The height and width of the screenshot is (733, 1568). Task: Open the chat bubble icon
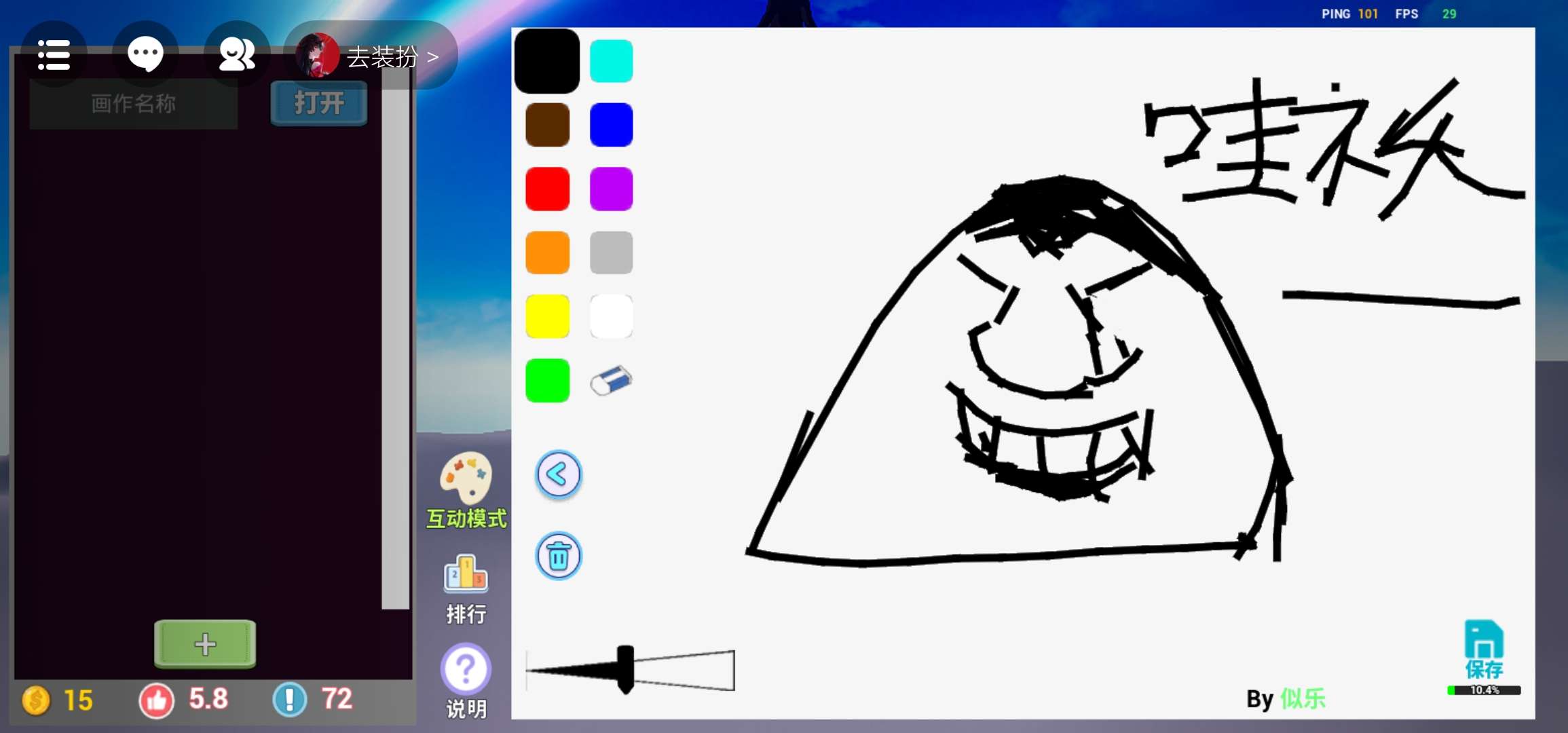(145, 55)
